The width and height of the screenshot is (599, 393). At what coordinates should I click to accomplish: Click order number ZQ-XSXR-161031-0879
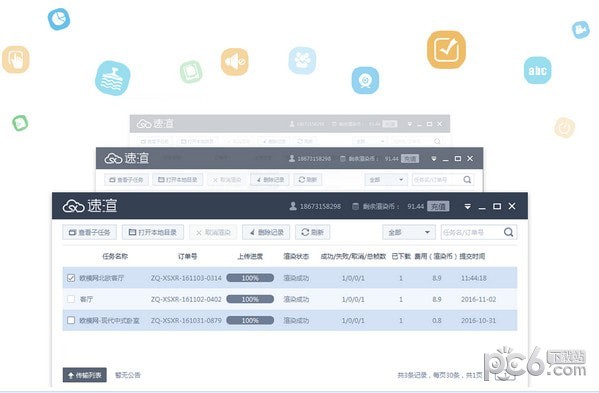[x=186, y=320]
